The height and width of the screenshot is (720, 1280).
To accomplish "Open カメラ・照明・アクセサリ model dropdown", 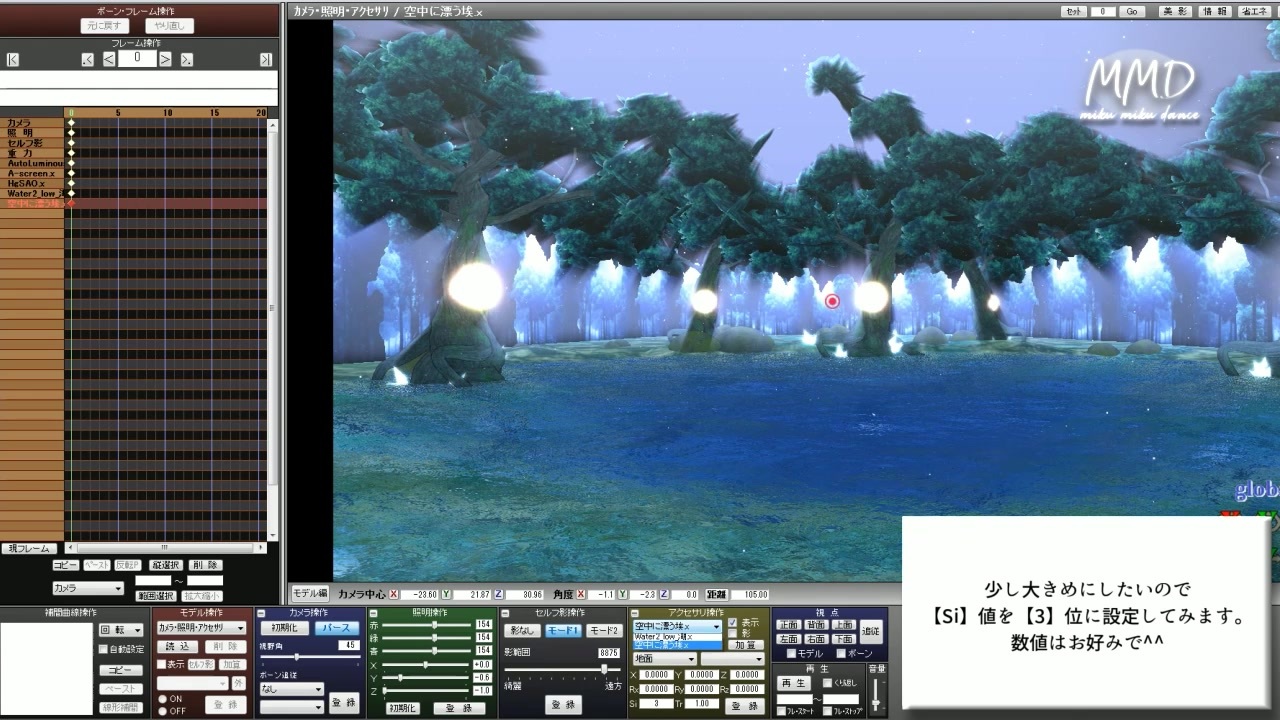I will (201, 628).
